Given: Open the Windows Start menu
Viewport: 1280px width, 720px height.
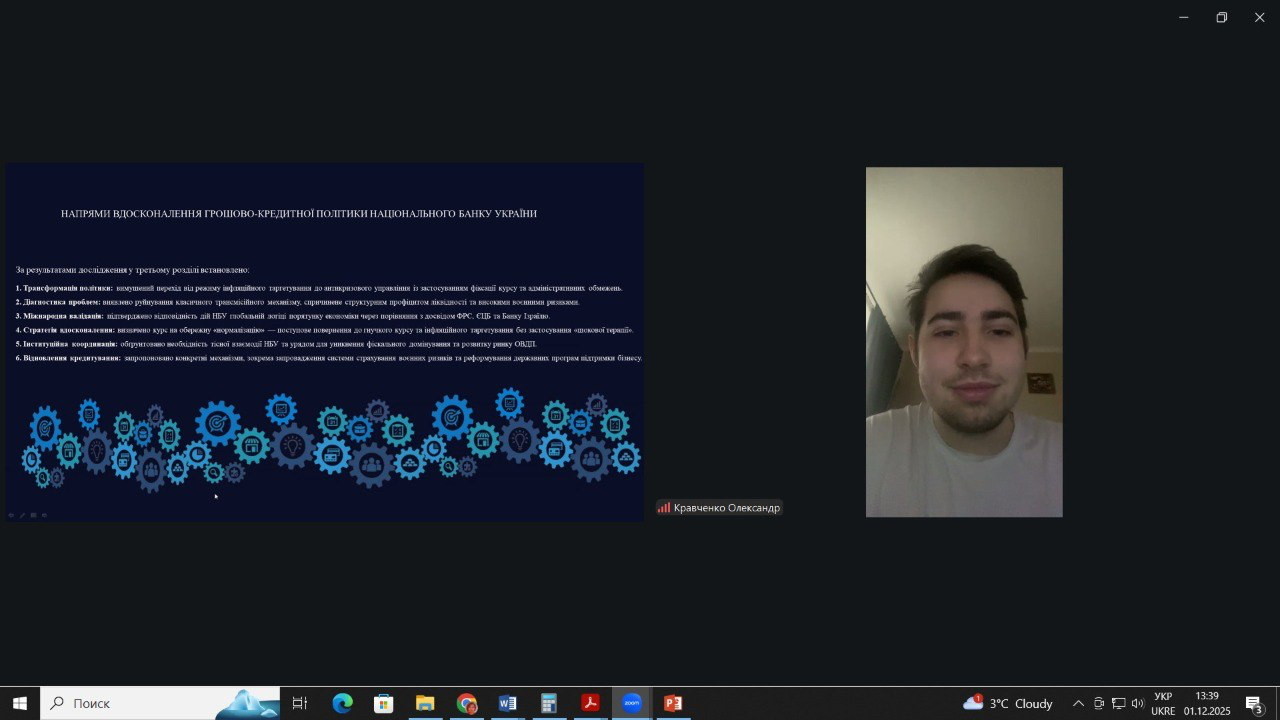Looking at the screenshot, I should [19, 703].
